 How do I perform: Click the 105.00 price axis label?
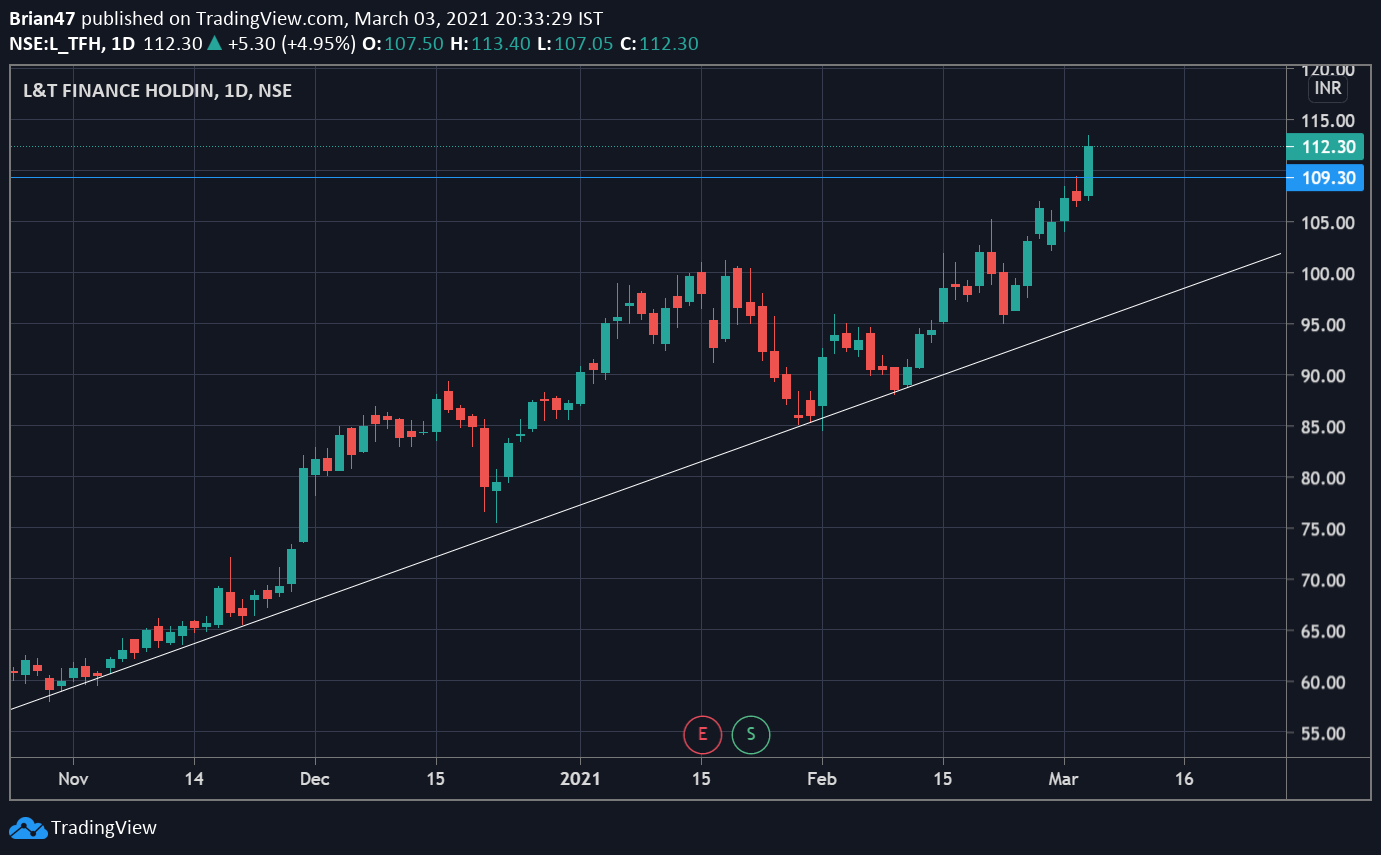[x=1328, y=223]
